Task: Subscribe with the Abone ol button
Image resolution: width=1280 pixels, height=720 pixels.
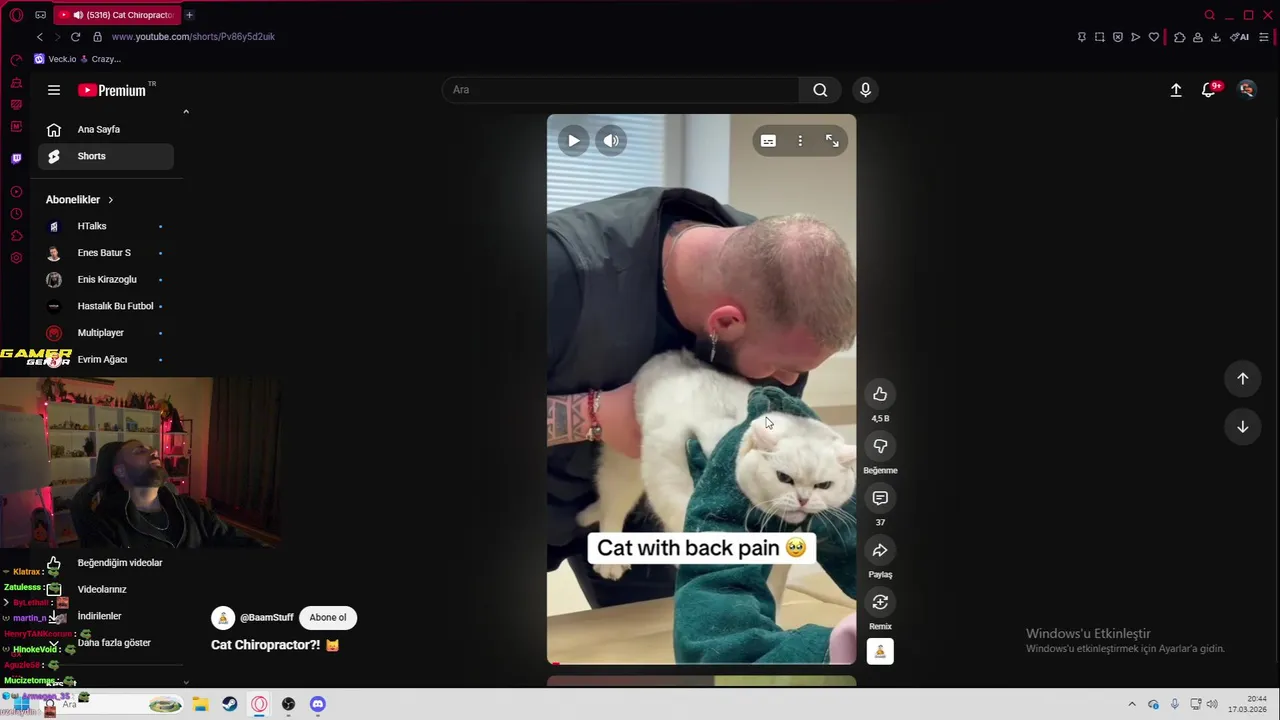Action: coord(328,617)
